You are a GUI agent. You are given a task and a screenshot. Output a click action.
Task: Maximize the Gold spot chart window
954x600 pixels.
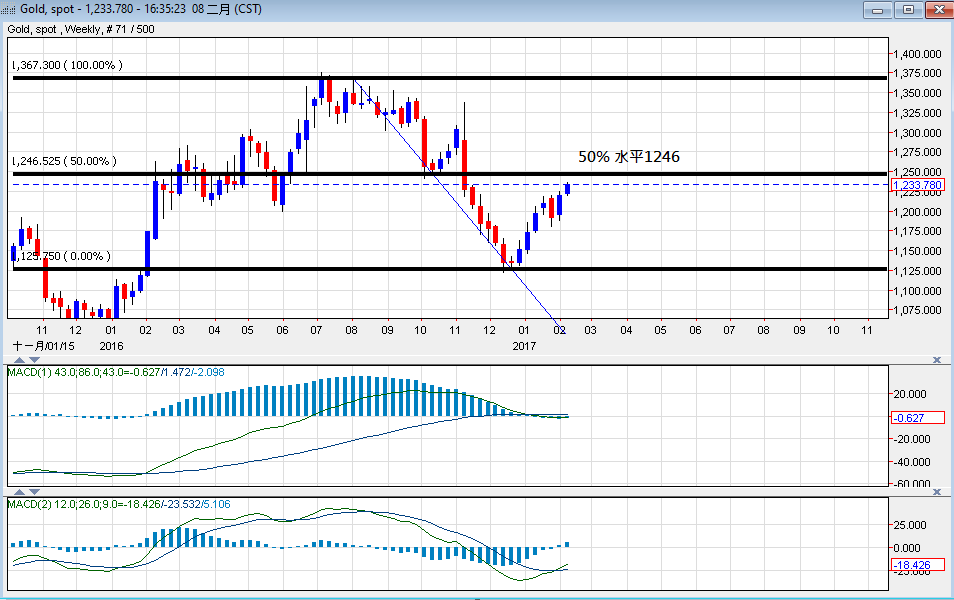click(907, 9)
